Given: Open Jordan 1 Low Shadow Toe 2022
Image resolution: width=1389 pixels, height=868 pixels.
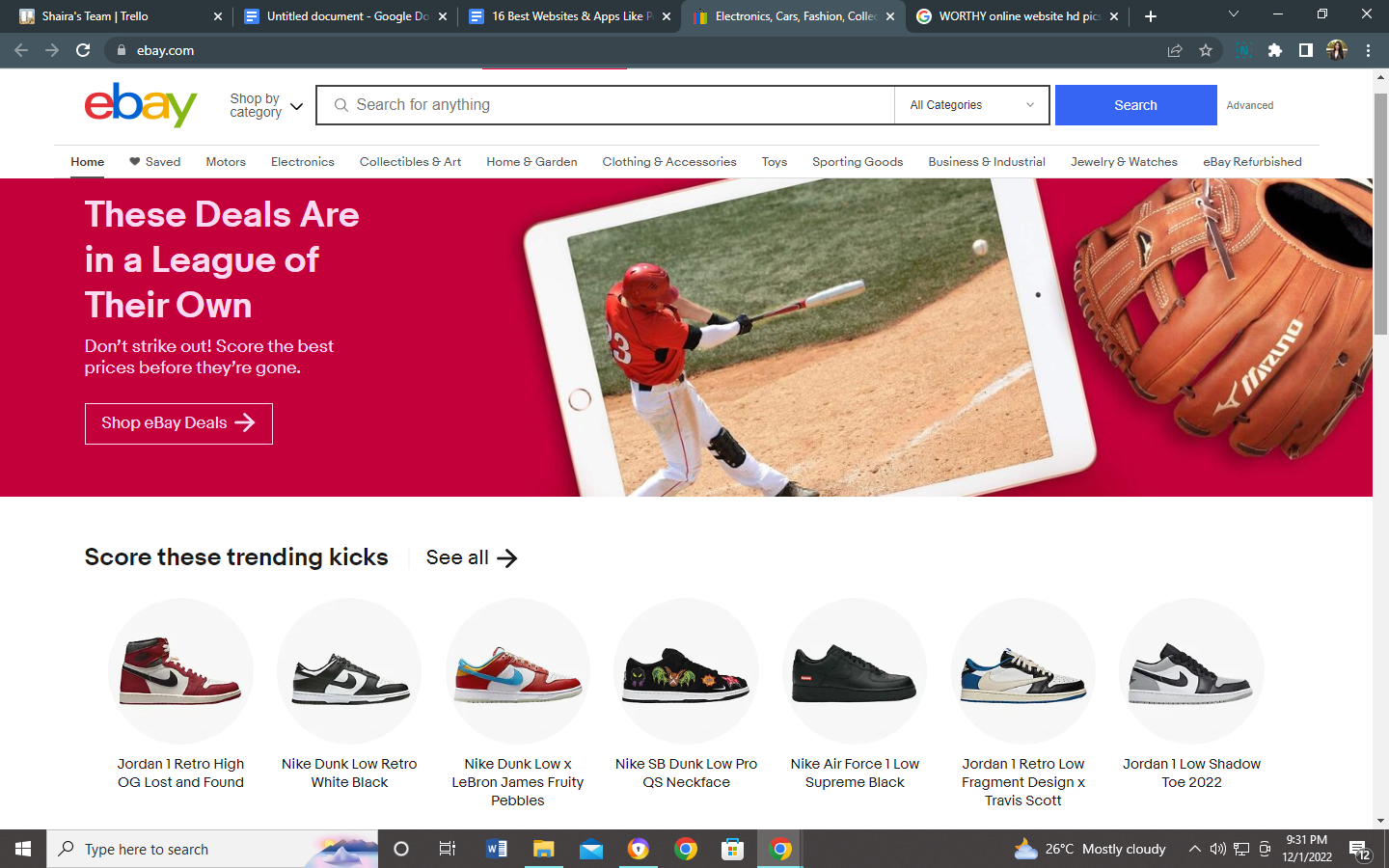Looking at the screenshot, I should pyautogui.click(x=1191, y=670).
